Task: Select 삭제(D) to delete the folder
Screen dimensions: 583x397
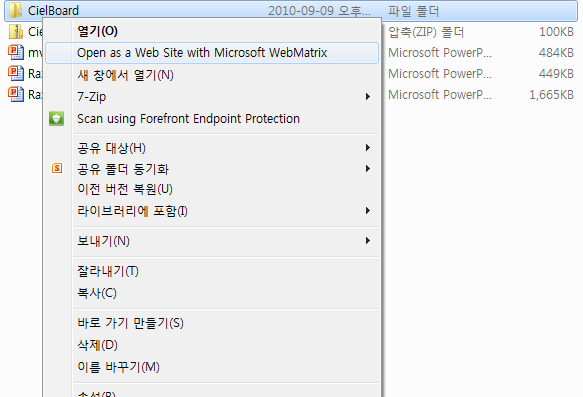Action: coord(212,345)
